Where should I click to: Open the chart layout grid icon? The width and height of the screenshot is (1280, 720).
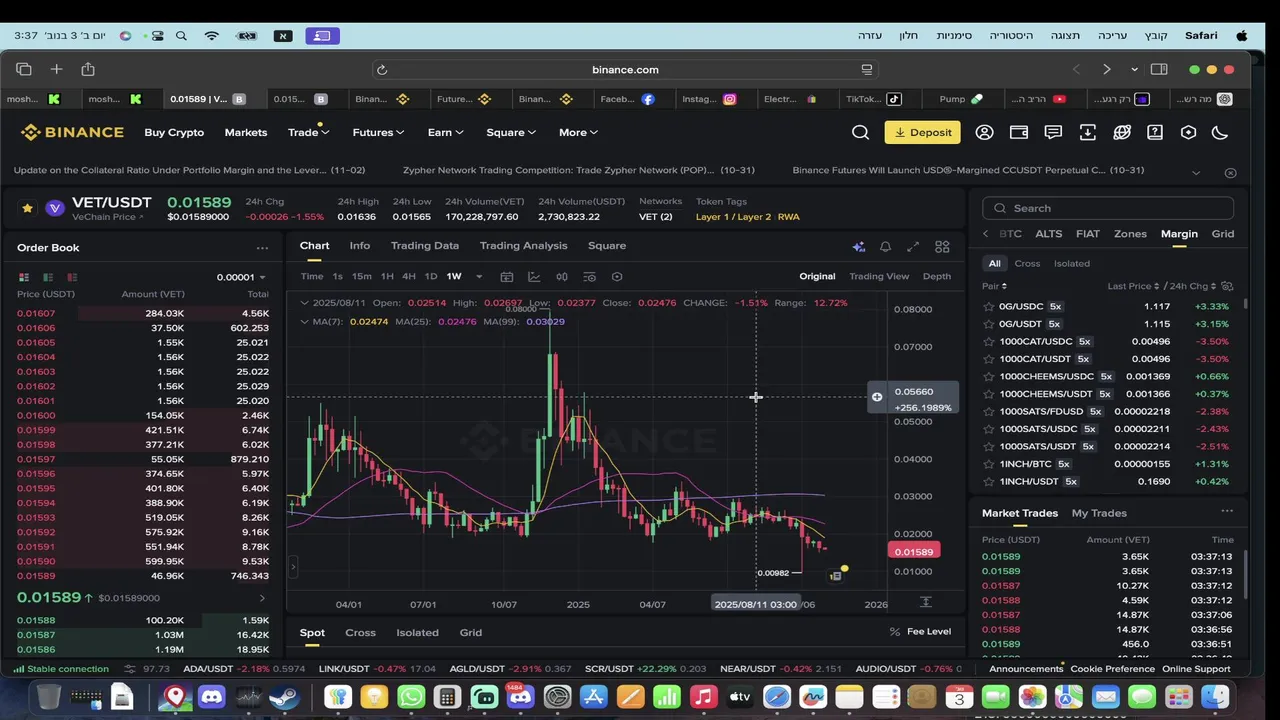click(x=942, y=246)
